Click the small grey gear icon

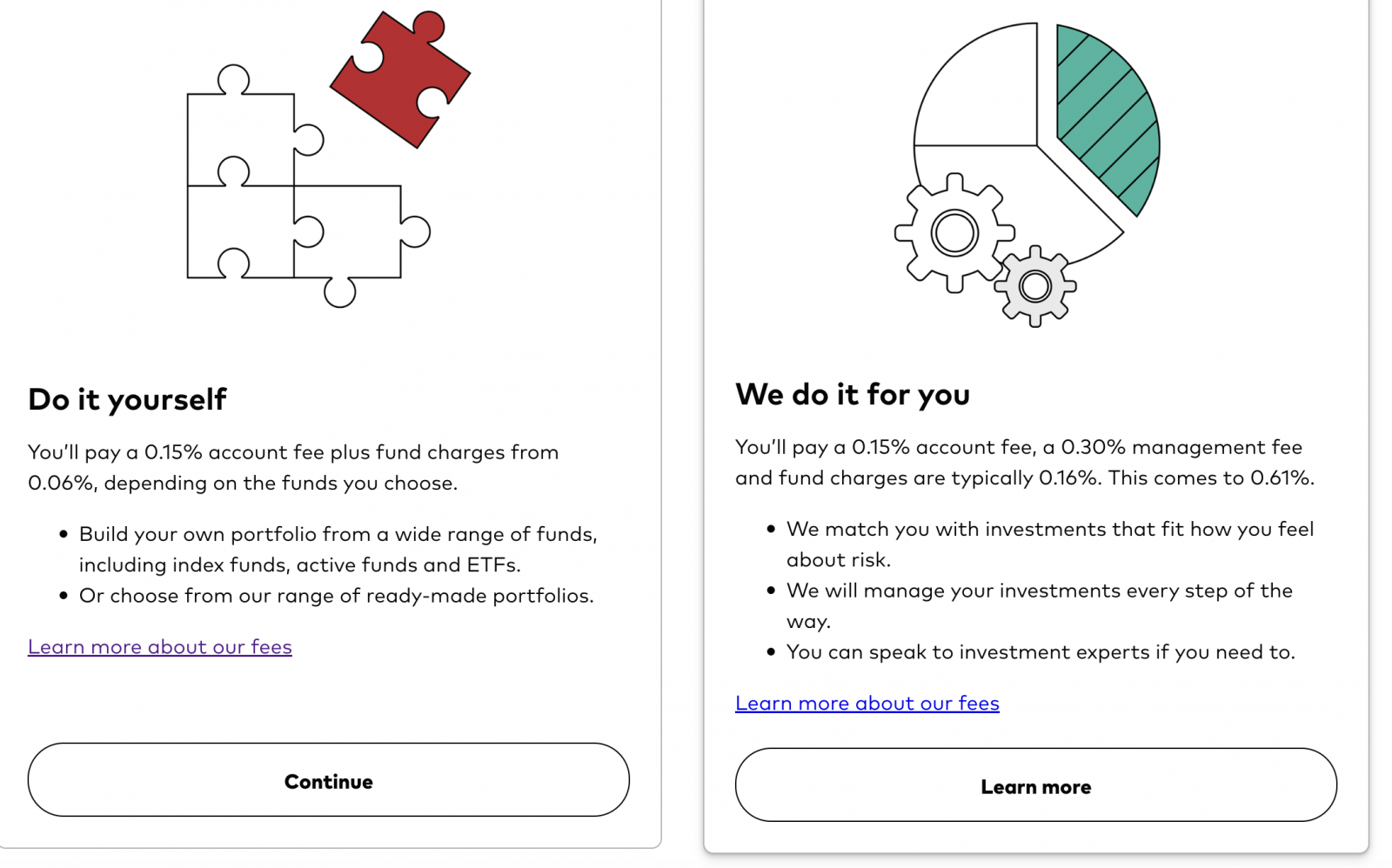(1035, 286)
